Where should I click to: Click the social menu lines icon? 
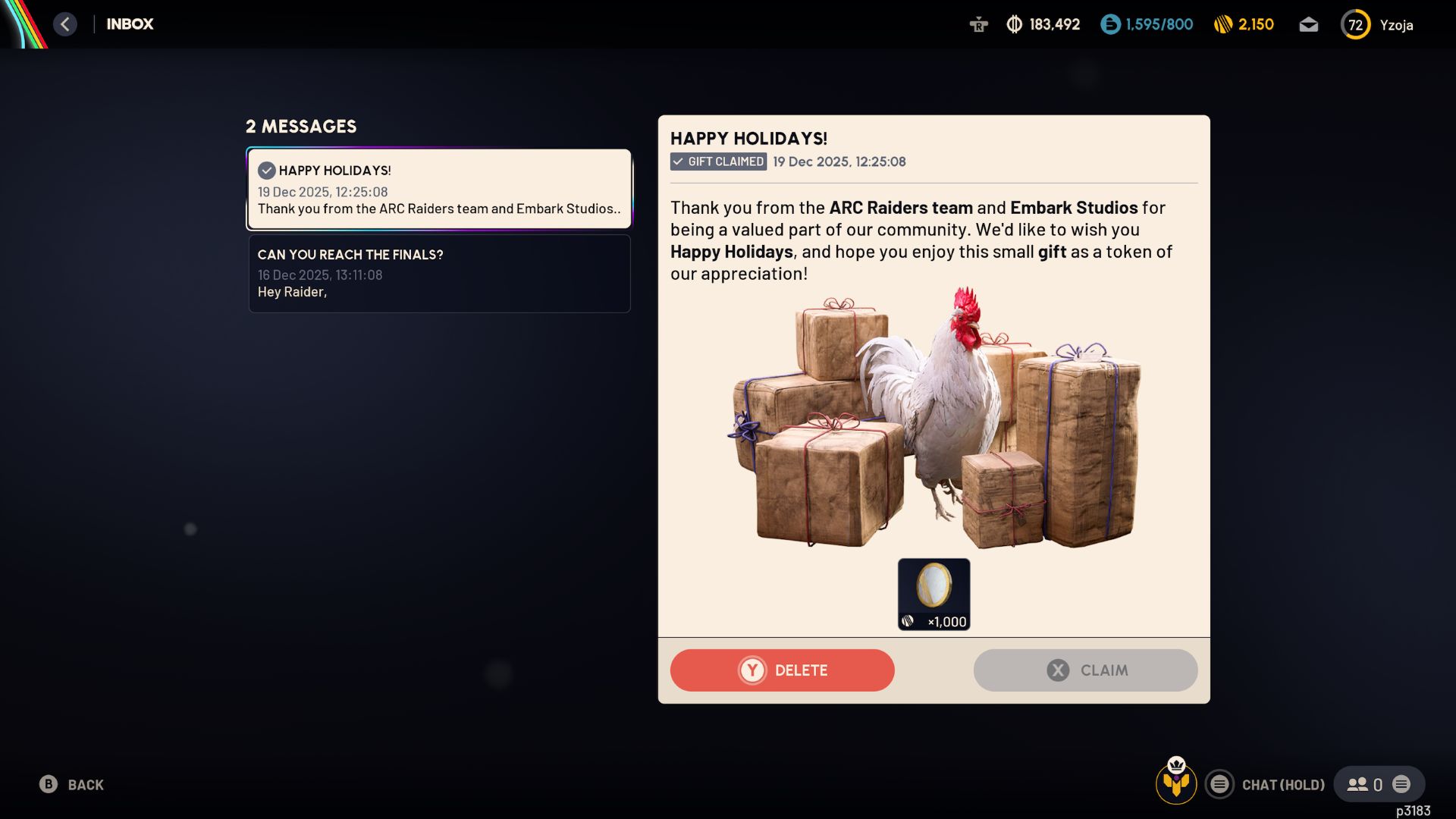[x=1401, y=784]
